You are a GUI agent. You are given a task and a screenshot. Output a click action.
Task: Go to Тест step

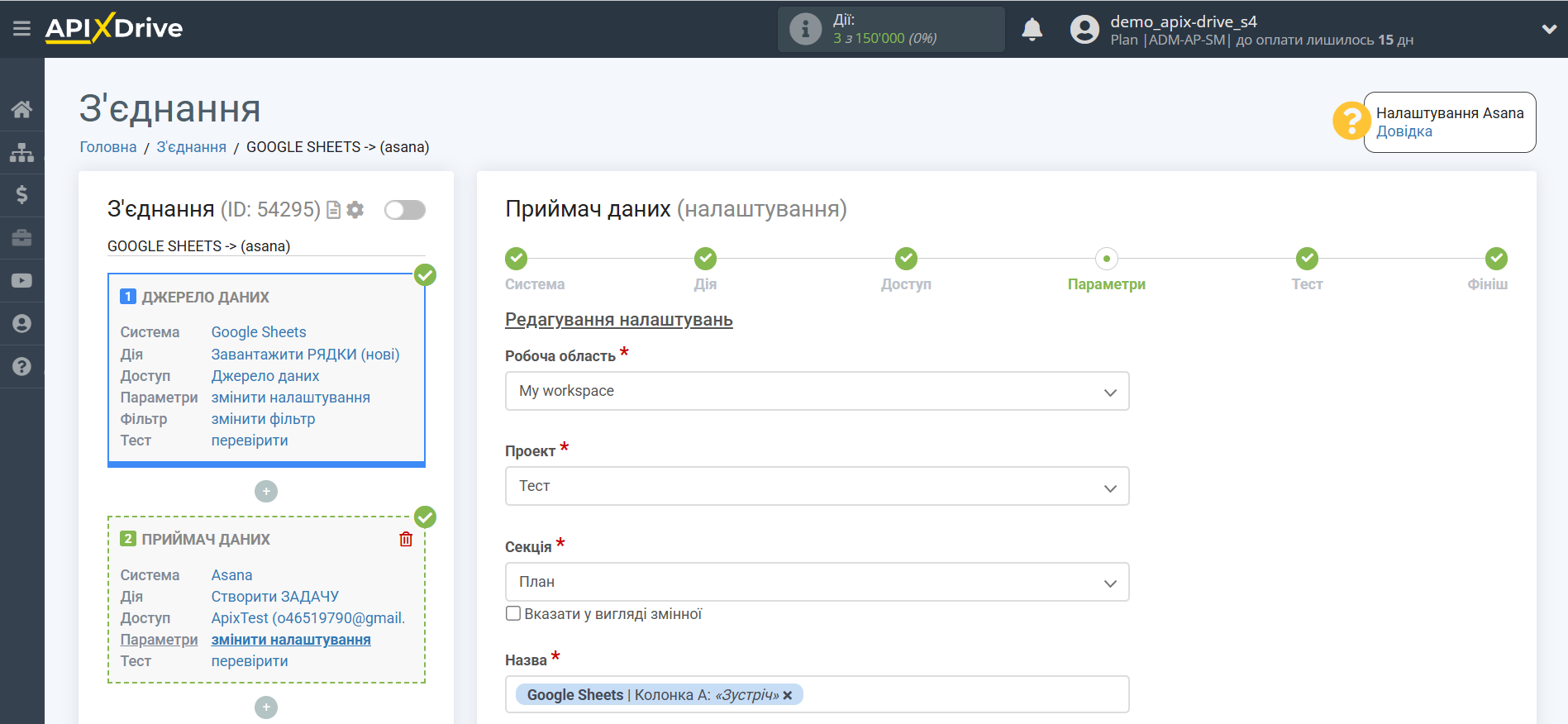1308,259
